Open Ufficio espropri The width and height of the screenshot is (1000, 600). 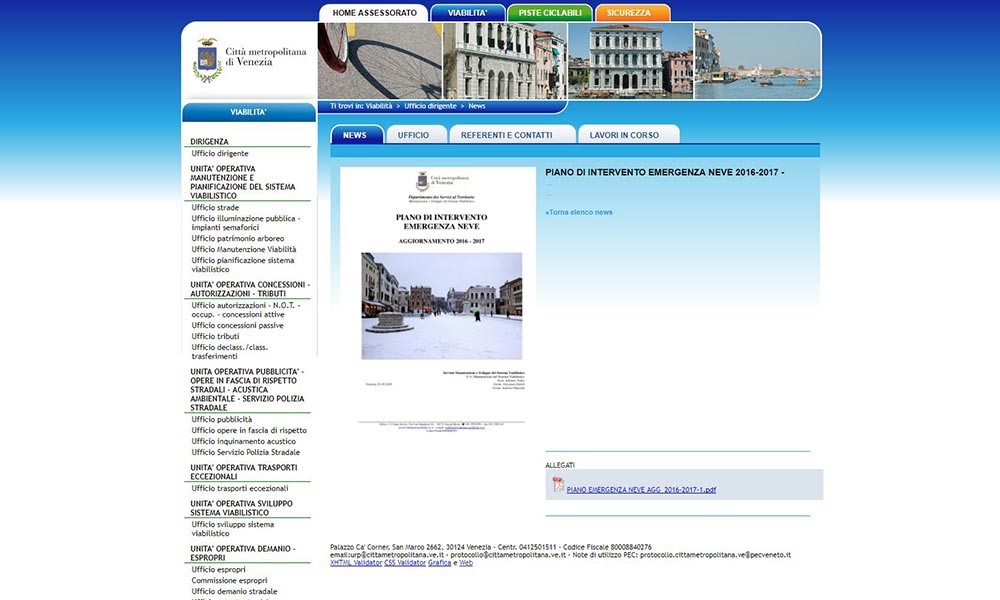219,570
